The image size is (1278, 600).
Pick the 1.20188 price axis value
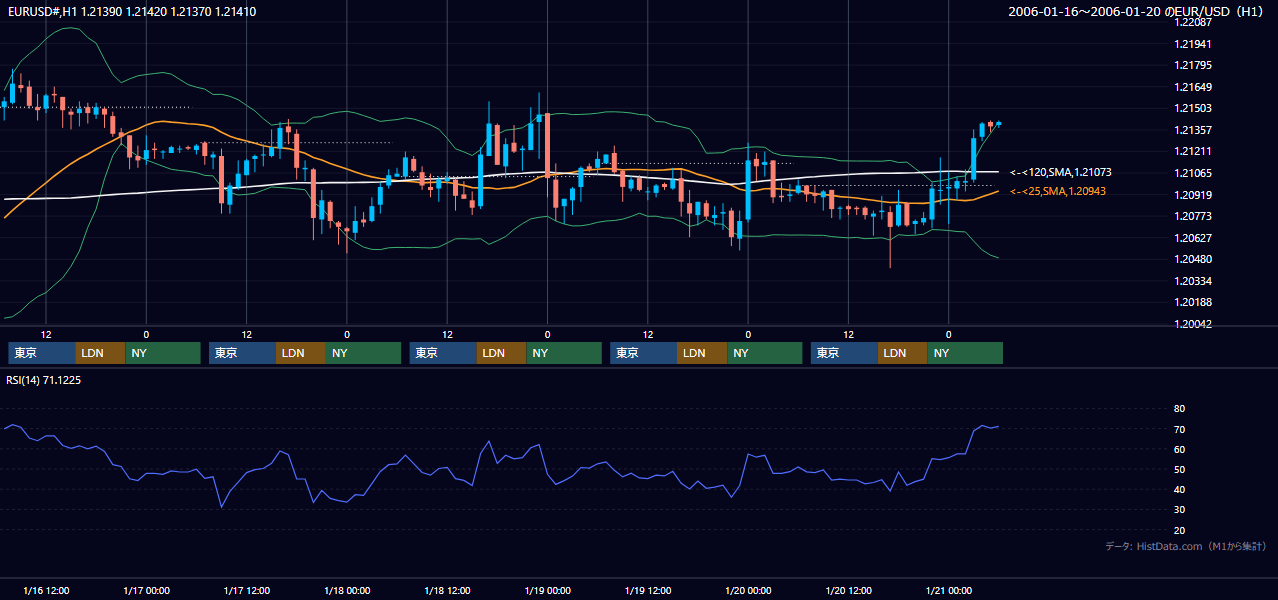pyautogui.click(x=1192, y=302)
